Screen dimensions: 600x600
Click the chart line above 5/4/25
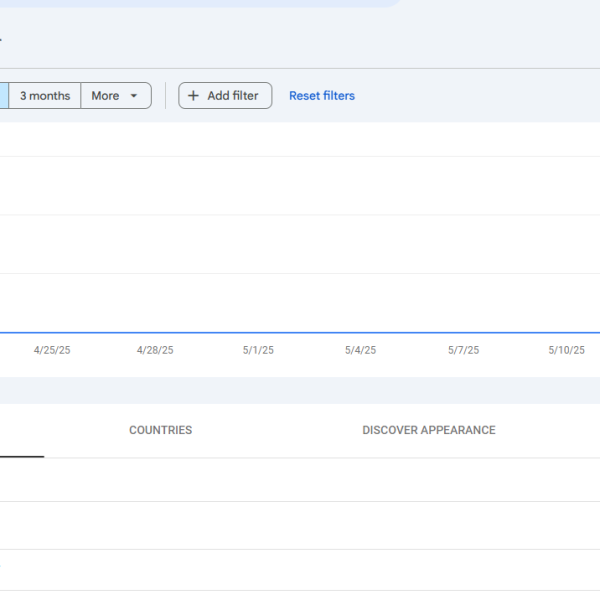[x=360, y=332]
